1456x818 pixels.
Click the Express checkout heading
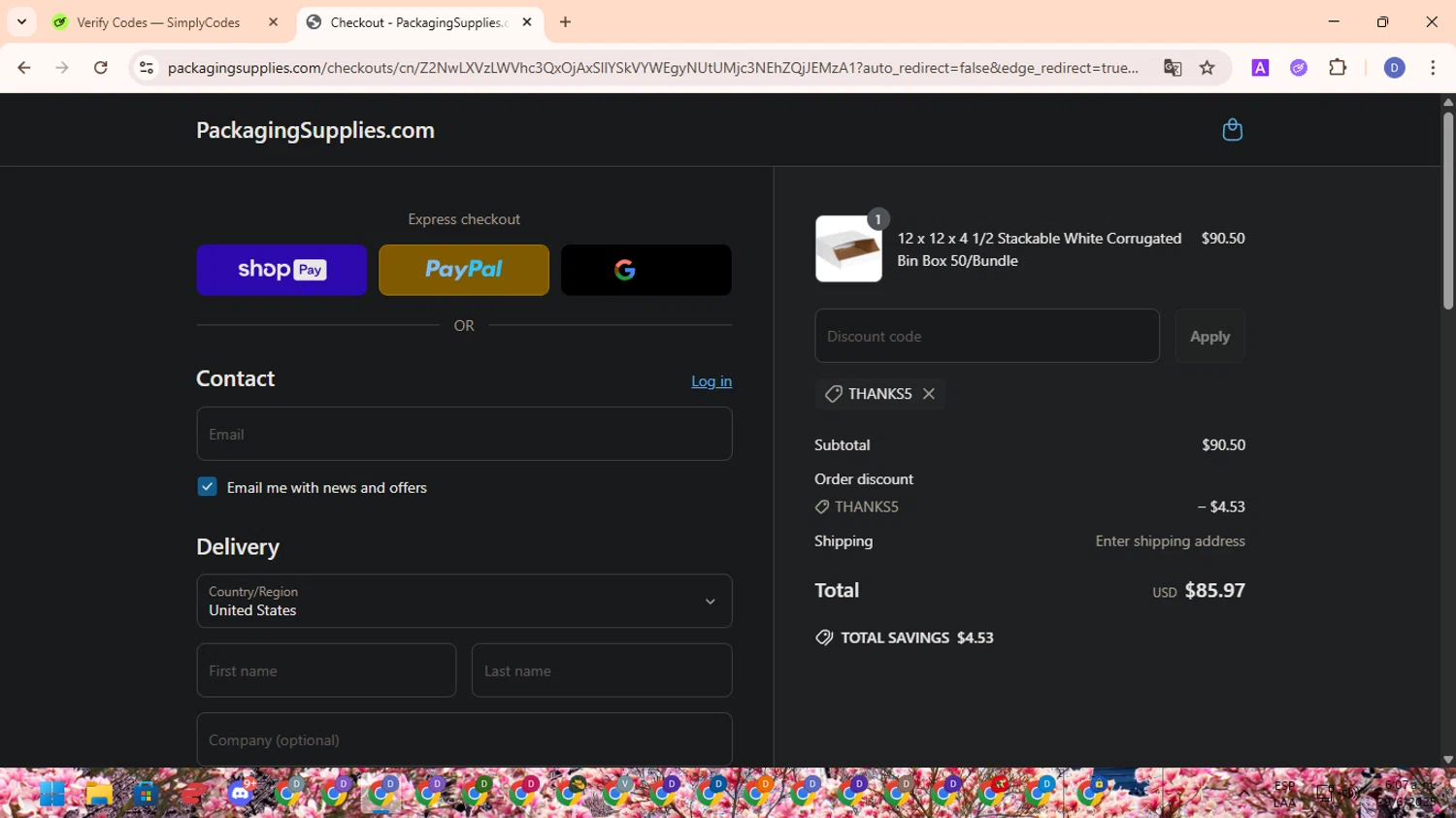pyautogui.click(x=464, y=219)
